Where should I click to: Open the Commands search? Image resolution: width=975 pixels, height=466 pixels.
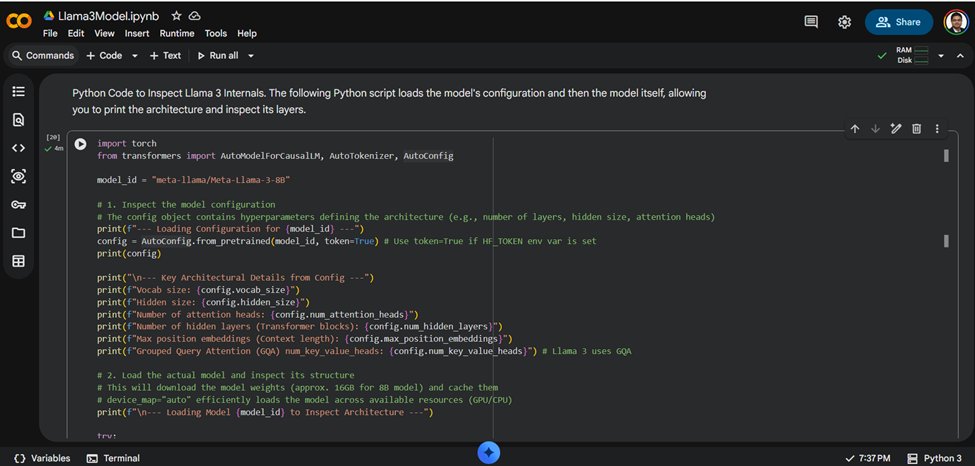pos(43,55)
